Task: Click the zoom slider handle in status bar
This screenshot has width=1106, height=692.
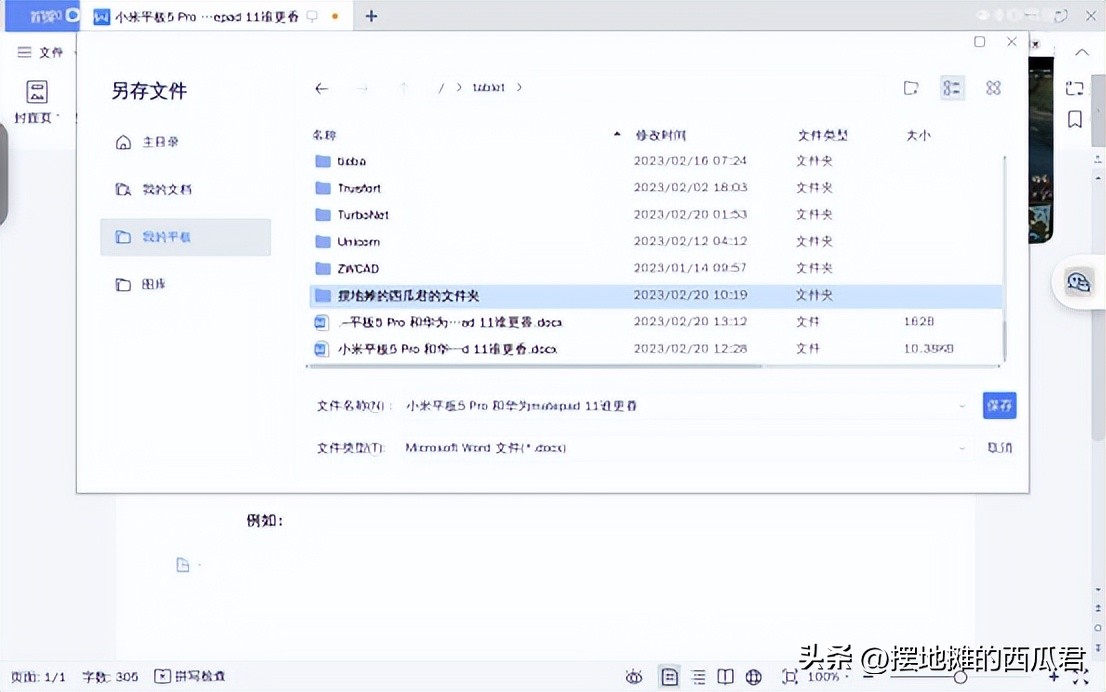Action: (x=960, y=677)
